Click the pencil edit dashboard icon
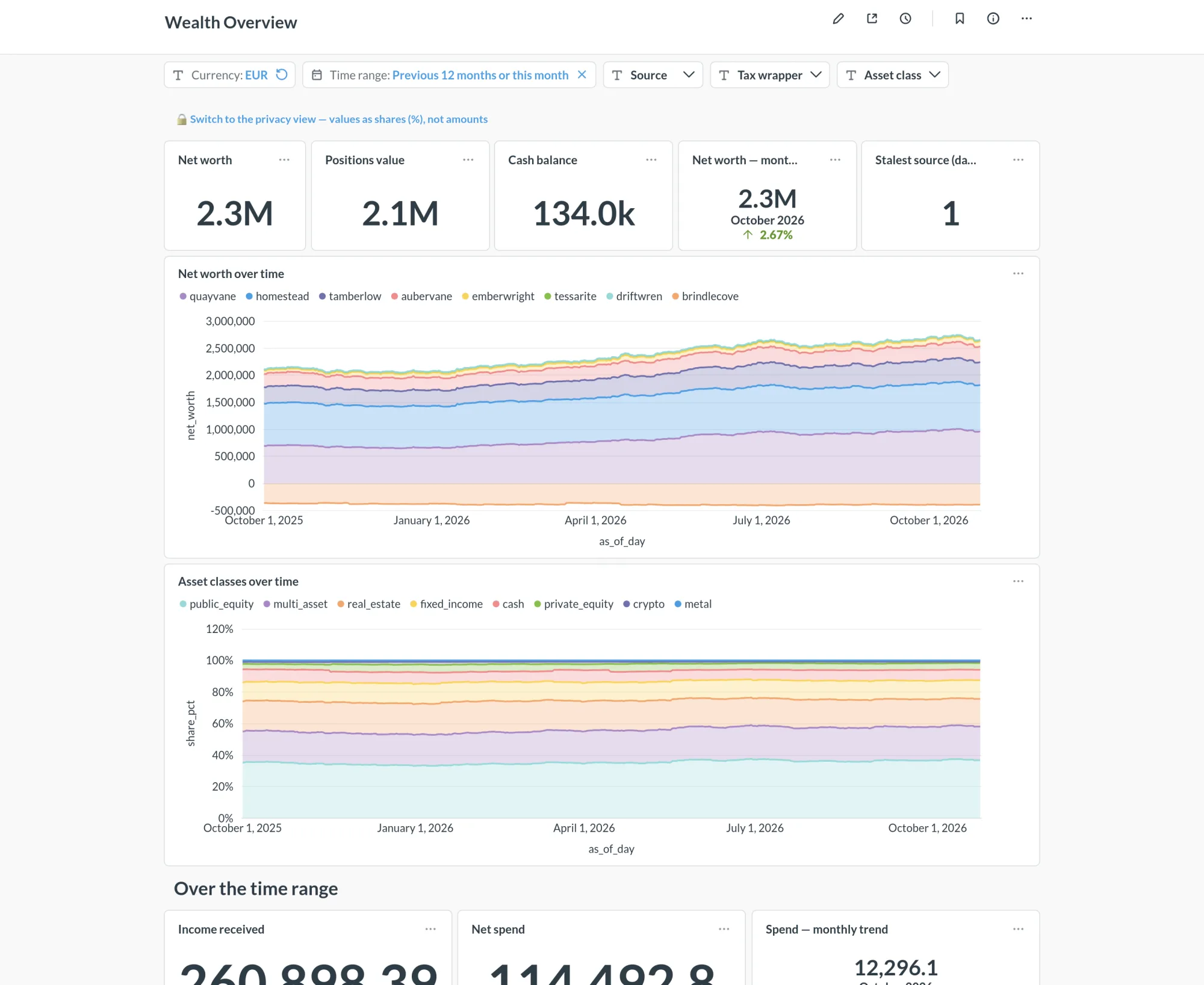Screen dimensions: 1204x985 838,19
